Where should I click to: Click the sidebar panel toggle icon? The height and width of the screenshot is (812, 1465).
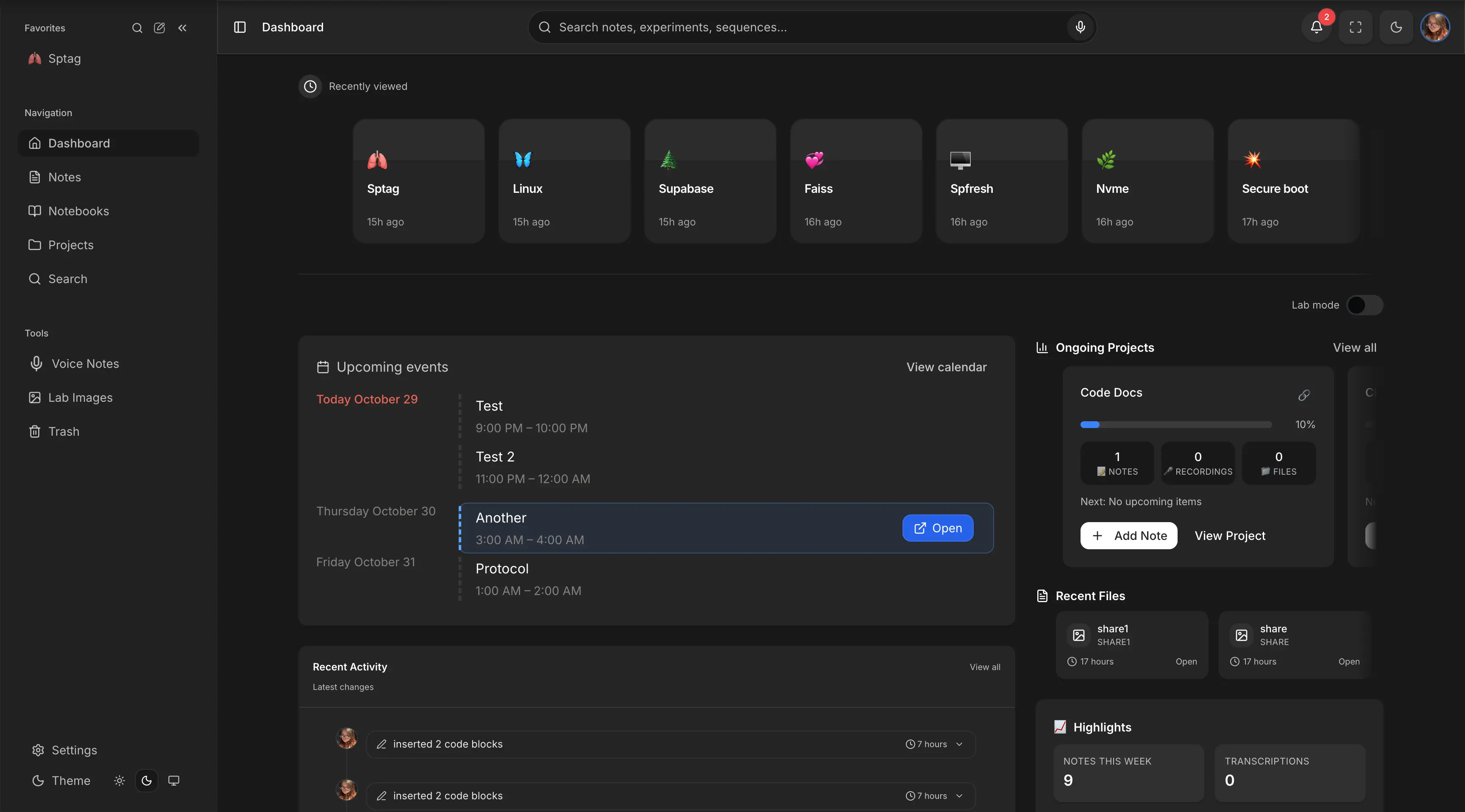click(240, 27)
